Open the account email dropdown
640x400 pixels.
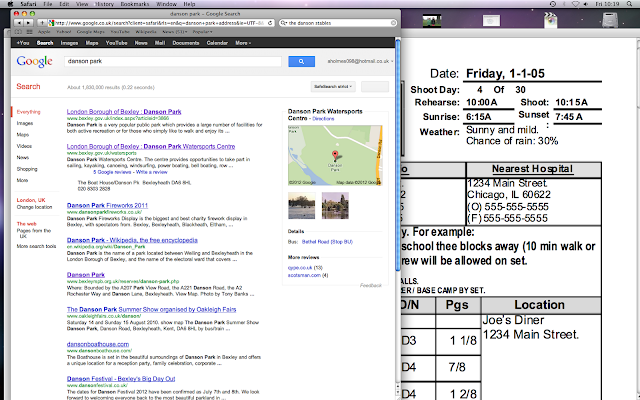pyautogui.click(x=360, y=61)
